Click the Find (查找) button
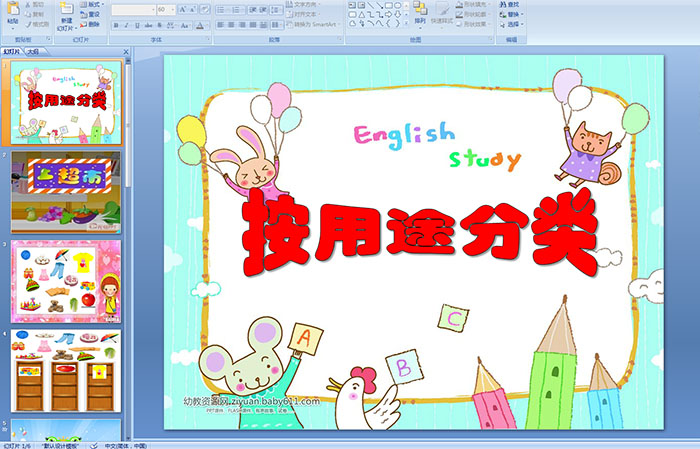 click(x=509, y=4)
